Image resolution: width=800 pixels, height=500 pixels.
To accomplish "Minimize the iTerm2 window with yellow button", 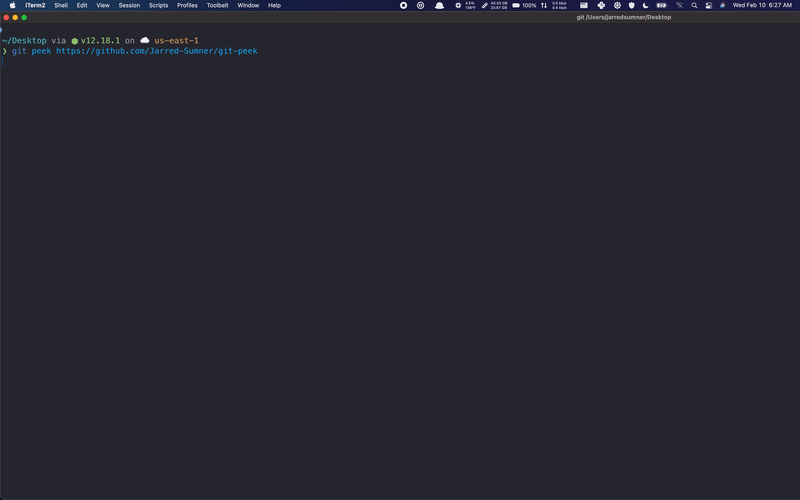I will [15, 17].
